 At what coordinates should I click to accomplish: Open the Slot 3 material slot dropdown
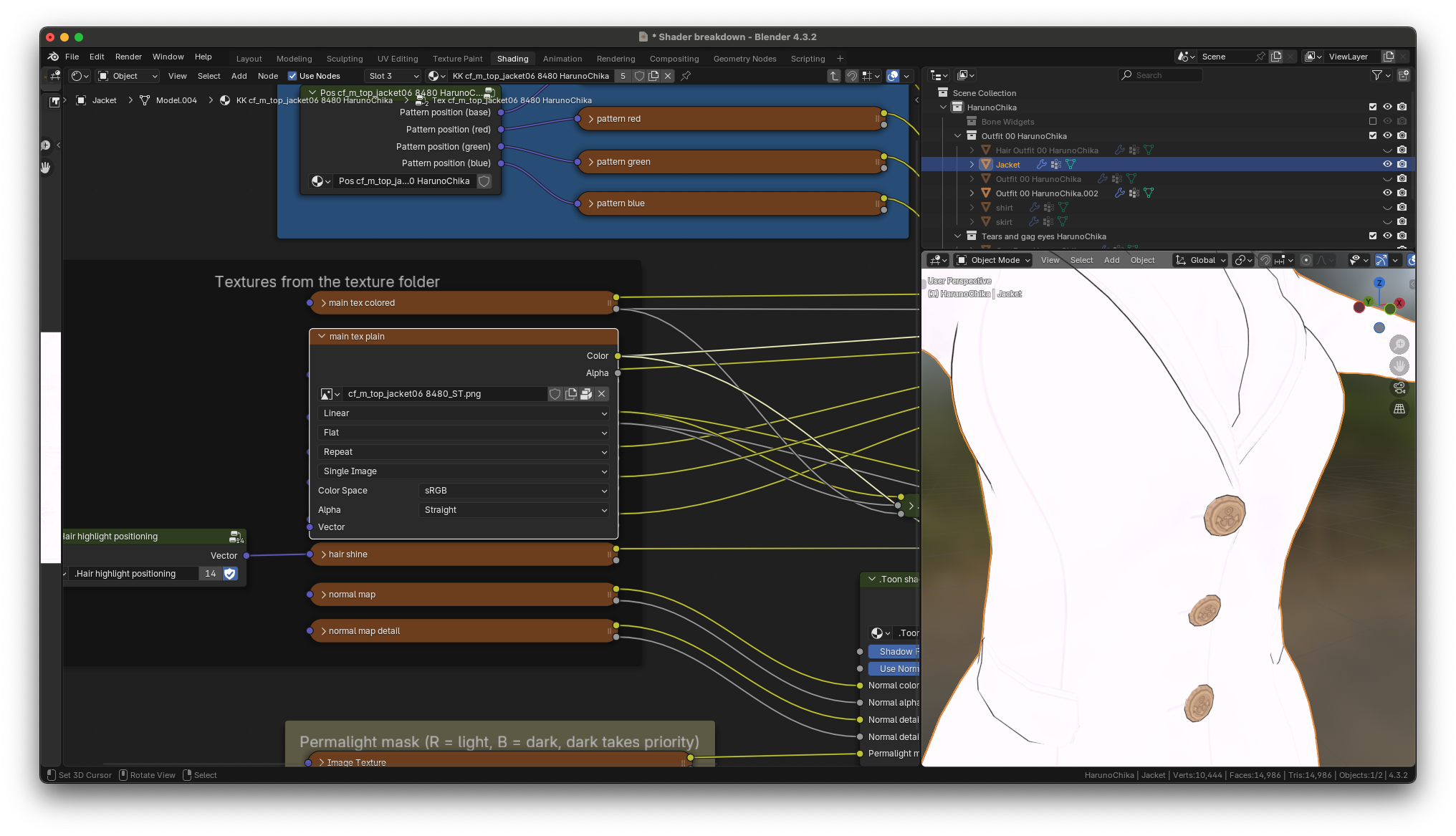[x=393, y=76]
